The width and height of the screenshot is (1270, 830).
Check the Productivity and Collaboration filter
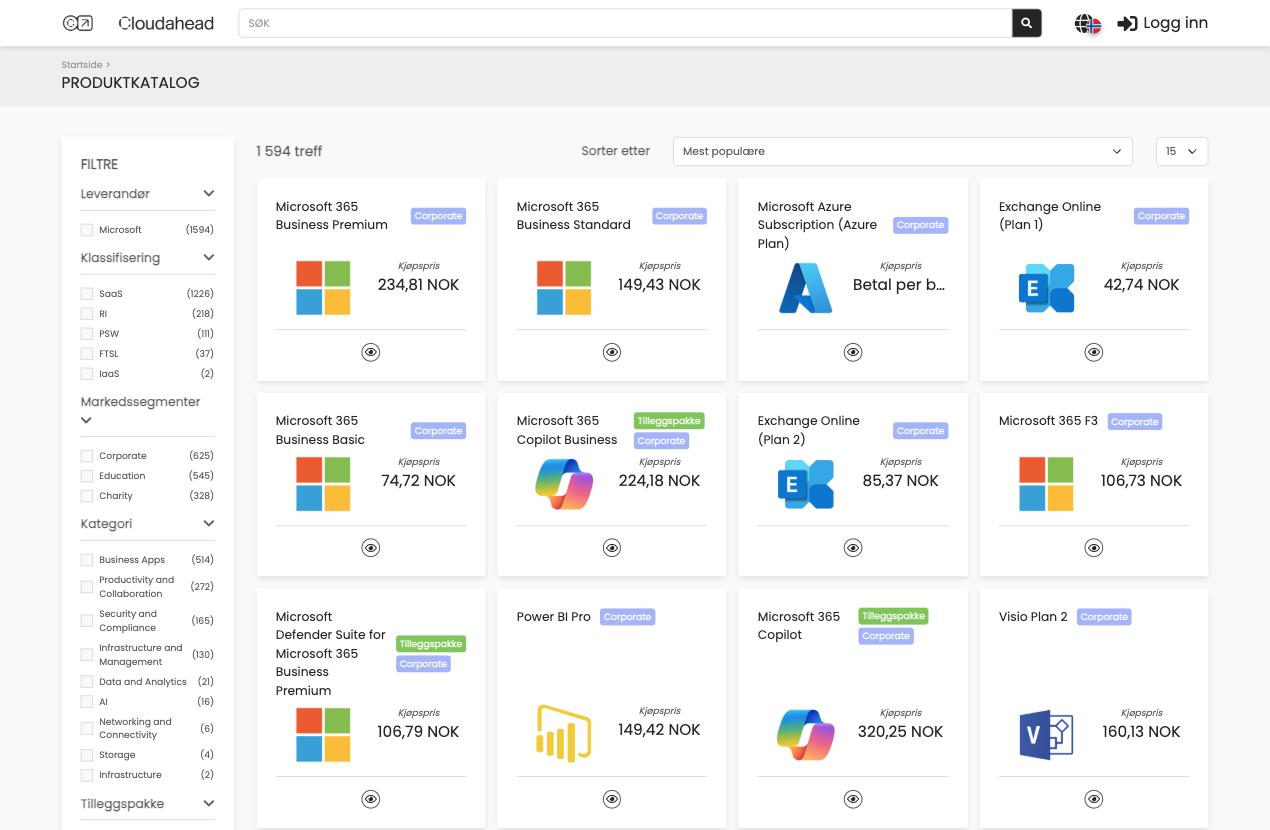pyautogui.click(x=87, y=587)
